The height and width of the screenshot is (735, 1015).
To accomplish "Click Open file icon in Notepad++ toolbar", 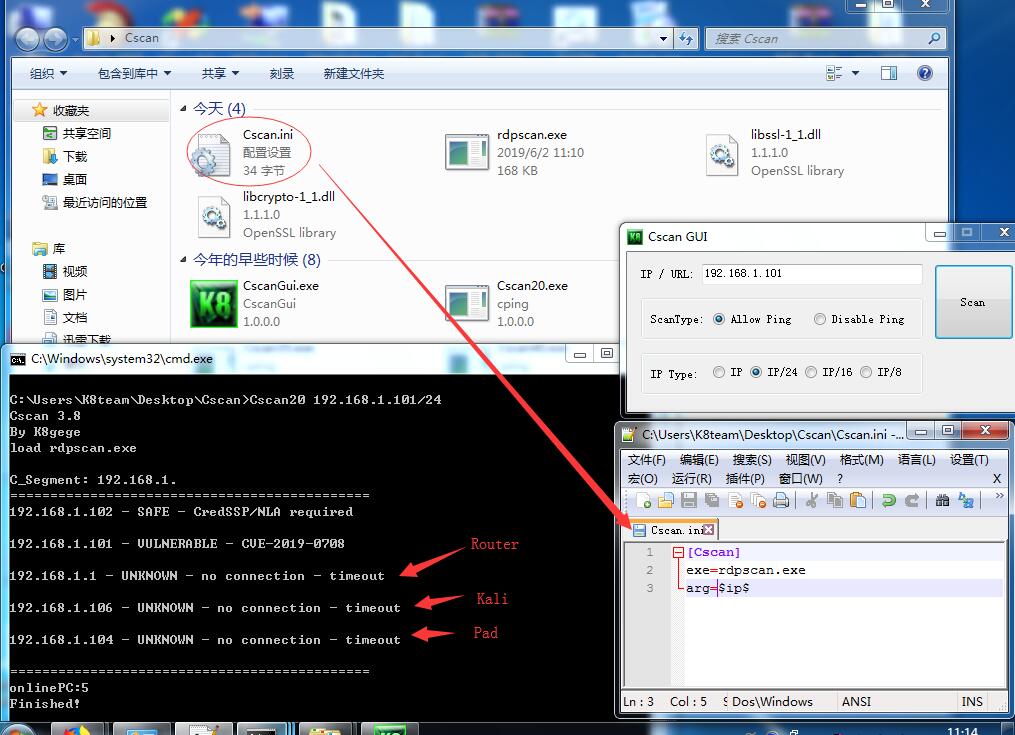I will pyautogui.click(x=666, y=500).
